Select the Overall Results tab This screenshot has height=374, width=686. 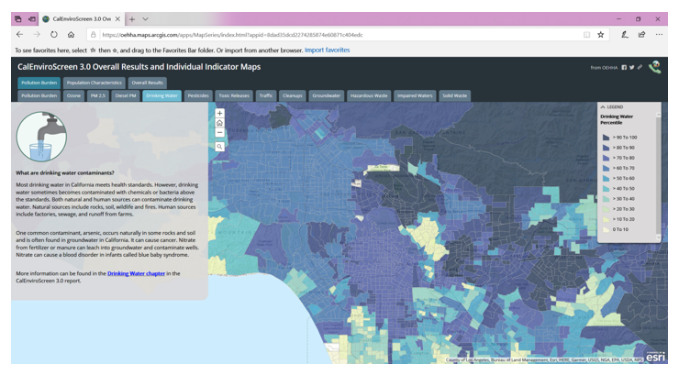point(147,83)
